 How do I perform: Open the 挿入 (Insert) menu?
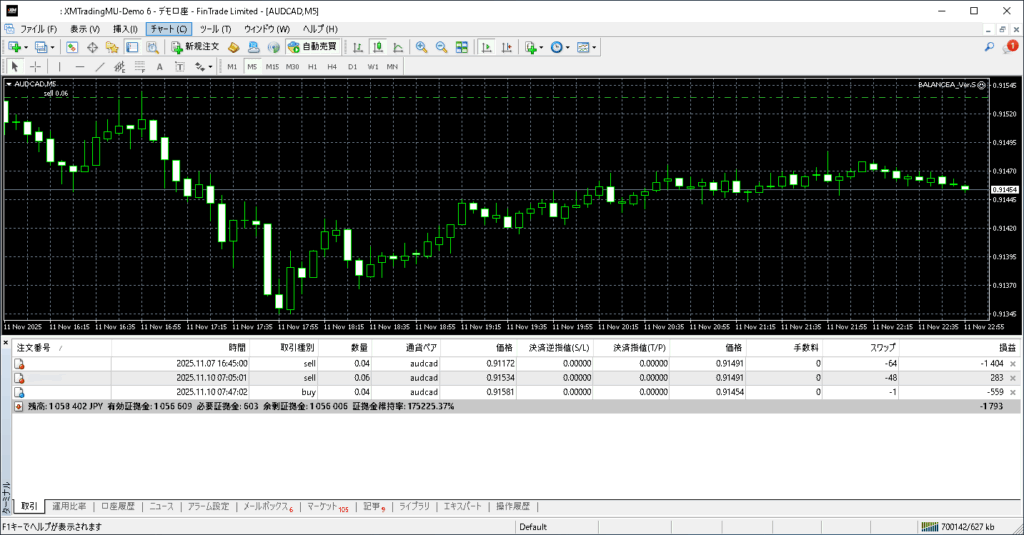click(x=125, y=29)
